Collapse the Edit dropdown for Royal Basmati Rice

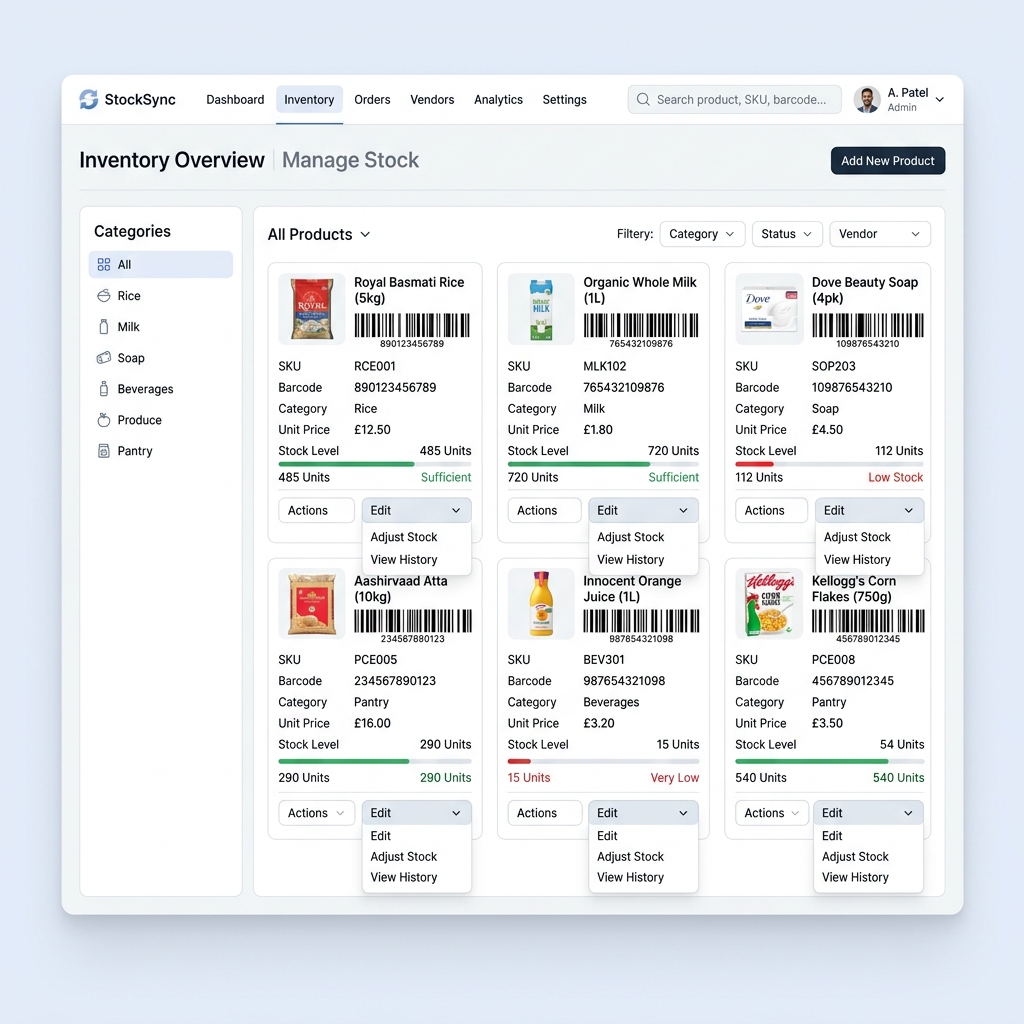(x=416, y=510)
